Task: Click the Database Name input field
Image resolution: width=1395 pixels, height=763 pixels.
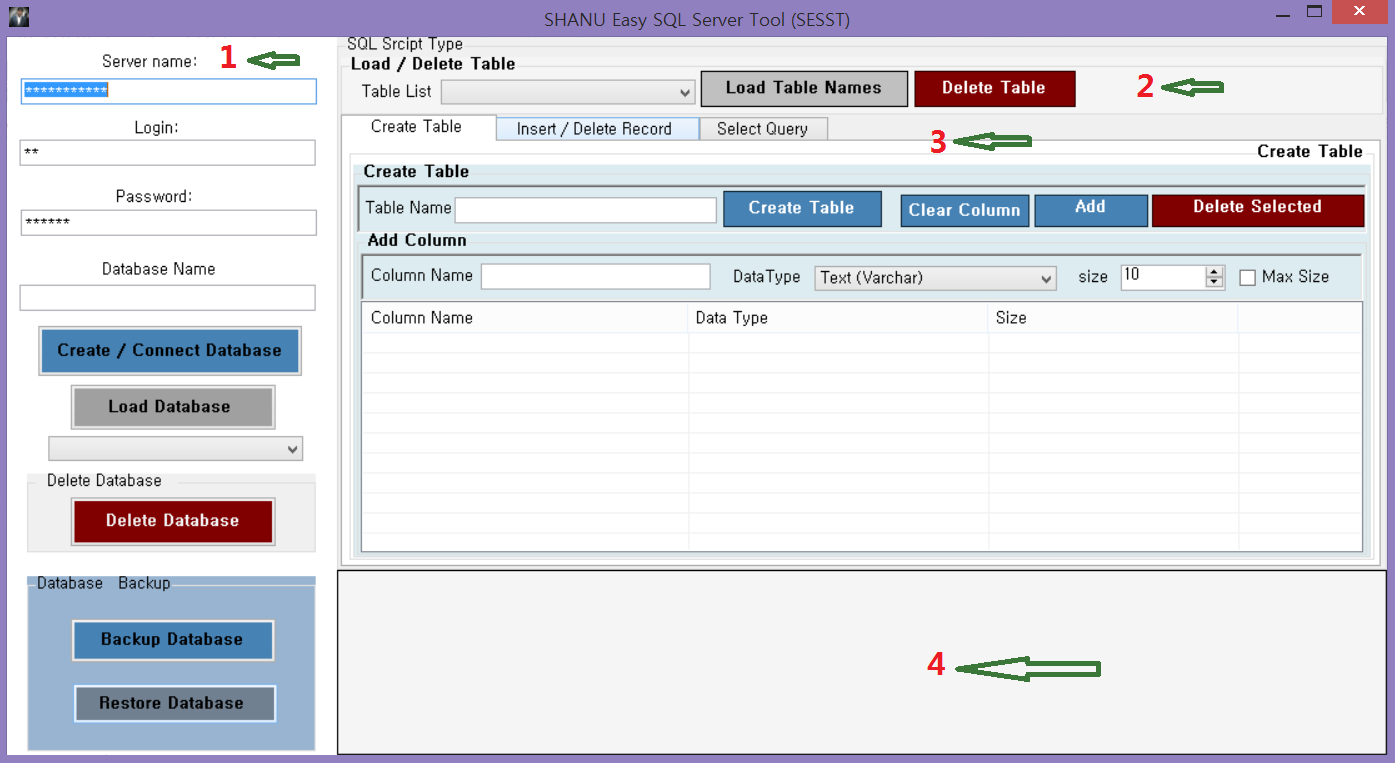Action: pyautogui.click(x=168, y=297)
